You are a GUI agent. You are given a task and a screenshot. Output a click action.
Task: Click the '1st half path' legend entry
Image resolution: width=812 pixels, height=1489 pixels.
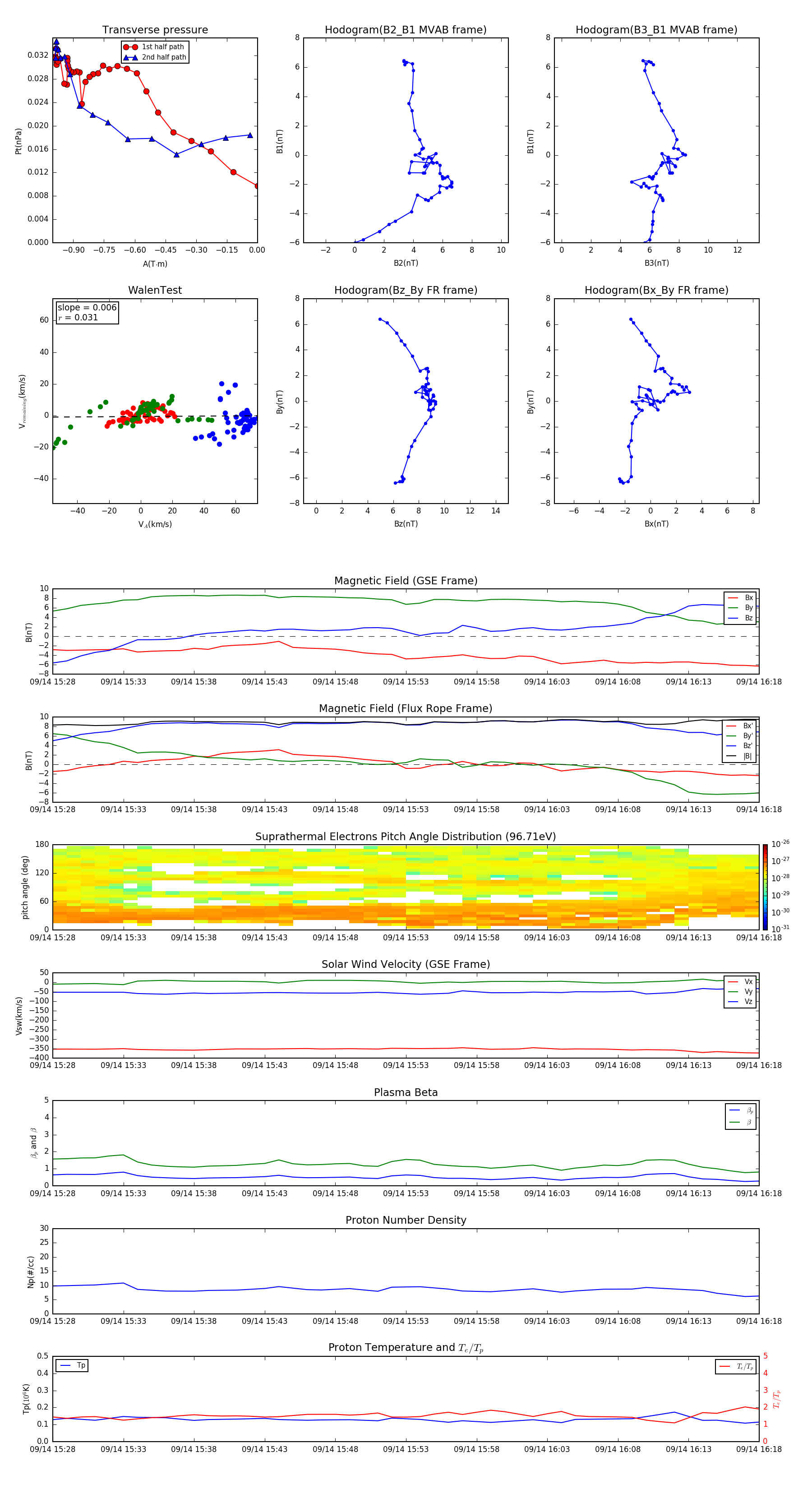[154, 47]
